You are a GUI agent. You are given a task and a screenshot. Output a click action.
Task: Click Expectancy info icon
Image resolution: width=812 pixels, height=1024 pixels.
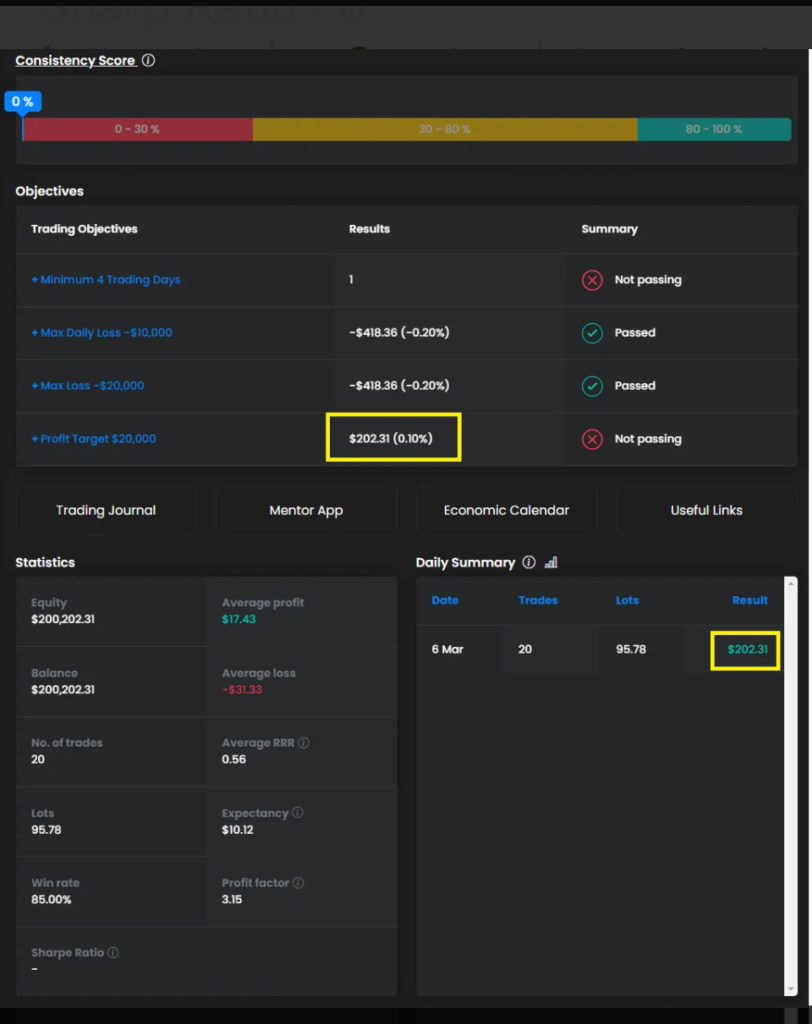pyautogui.click(x=298, y=813)
